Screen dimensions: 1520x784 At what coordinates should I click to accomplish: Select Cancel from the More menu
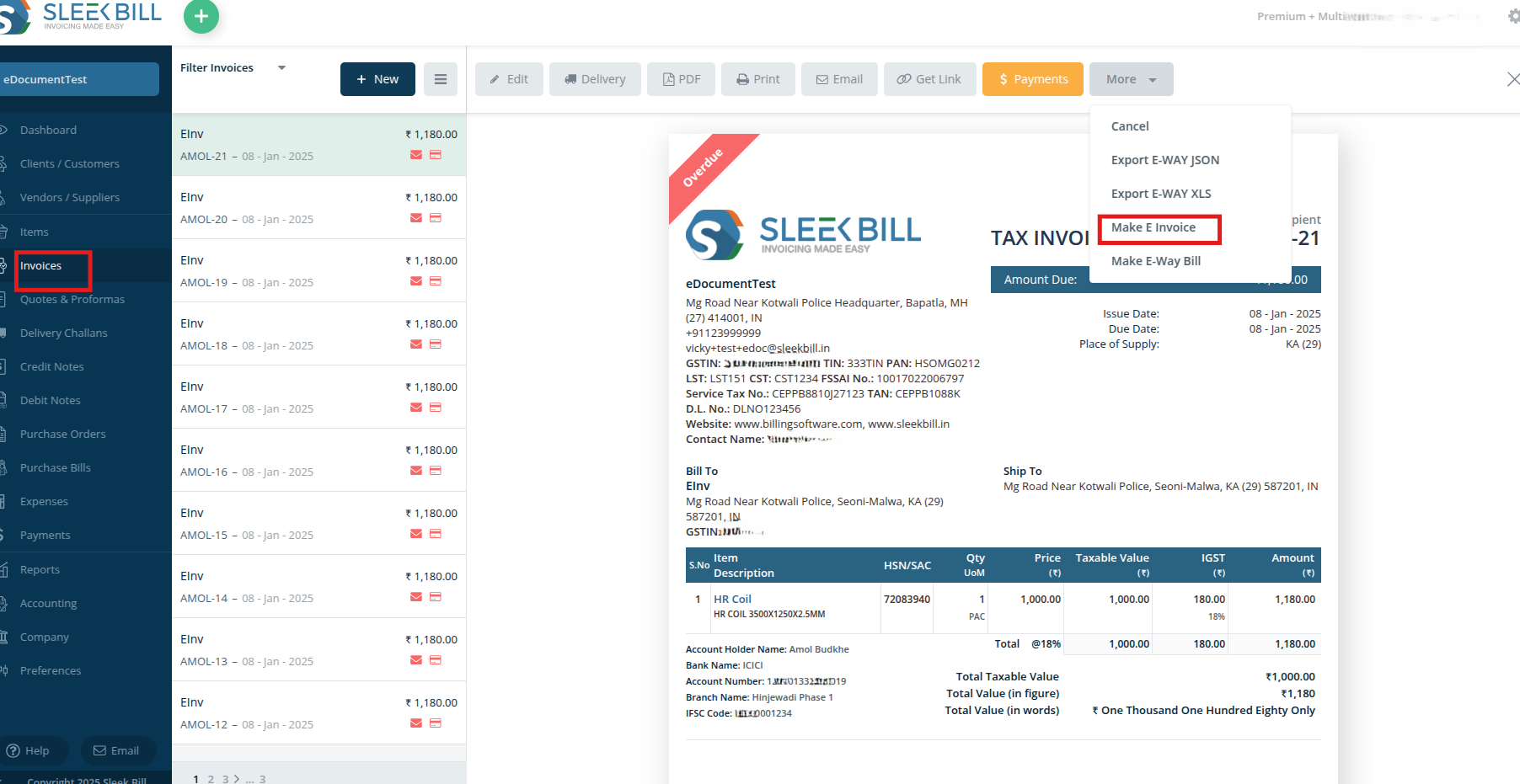click(x=1130, y=126)
